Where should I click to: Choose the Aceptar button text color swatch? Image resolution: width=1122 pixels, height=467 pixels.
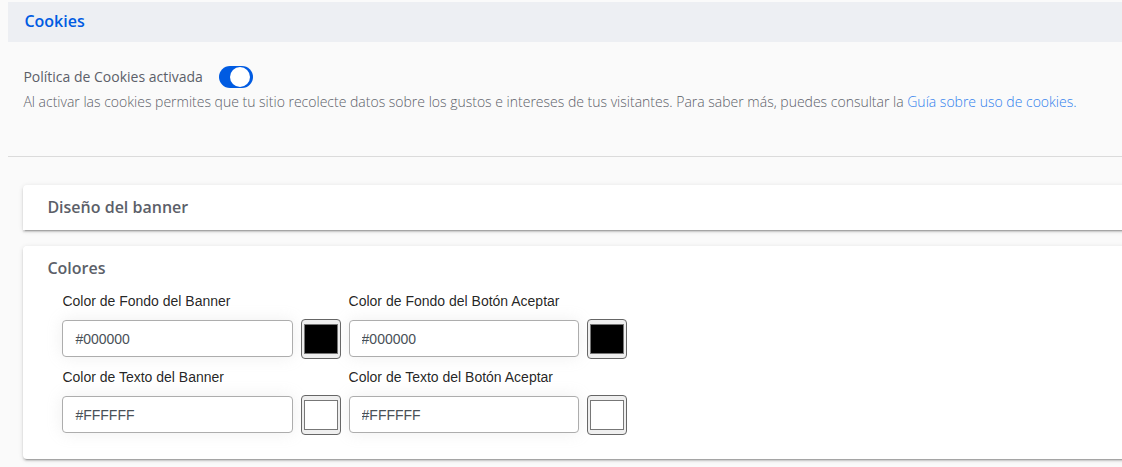607,415
